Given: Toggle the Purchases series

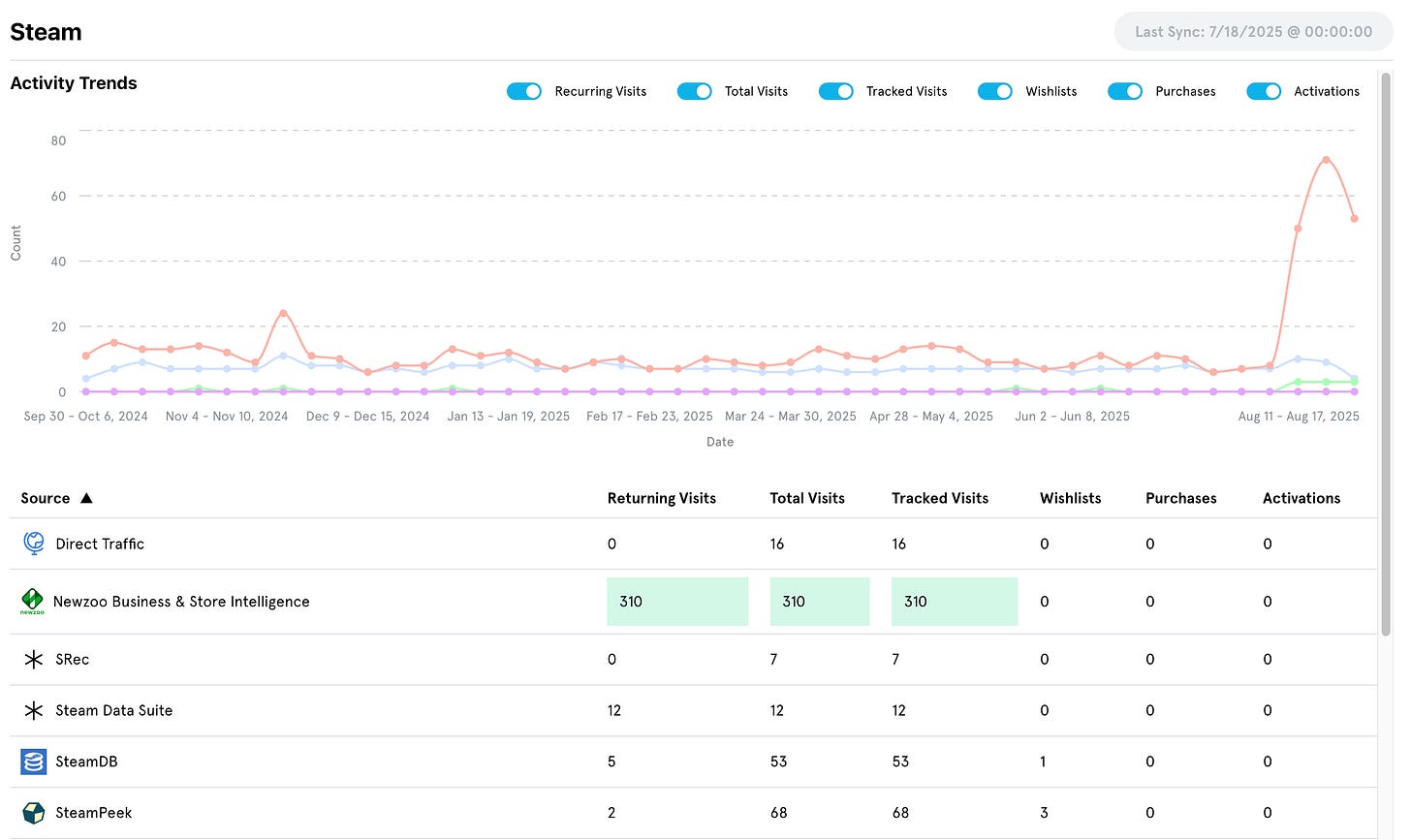Looking at the screenshot, I should click(1125, 91).
